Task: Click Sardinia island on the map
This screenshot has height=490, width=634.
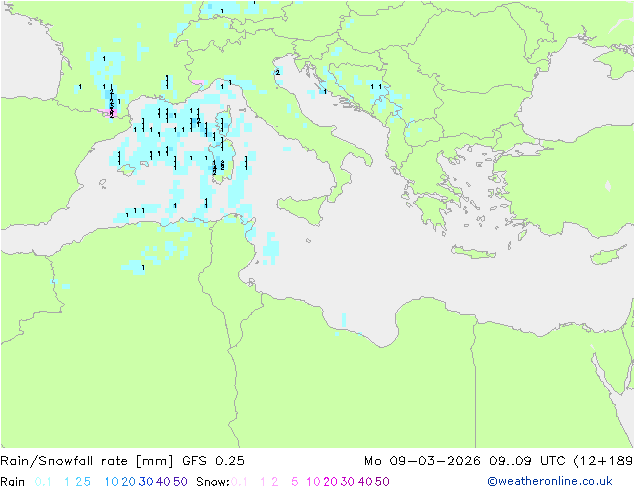Action: pos(220,162)
